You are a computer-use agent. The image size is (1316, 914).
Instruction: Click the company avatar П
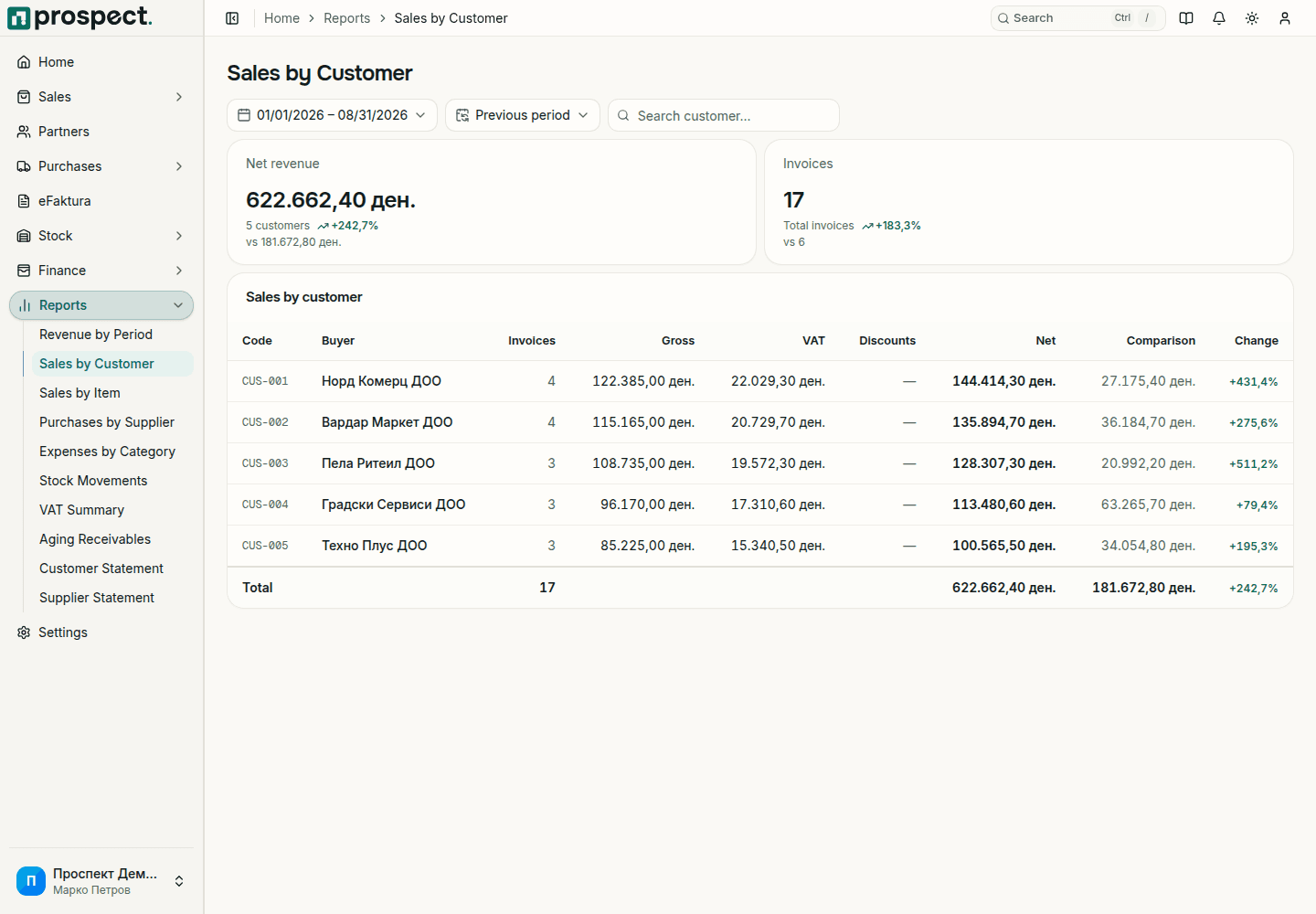coord(31,881)
